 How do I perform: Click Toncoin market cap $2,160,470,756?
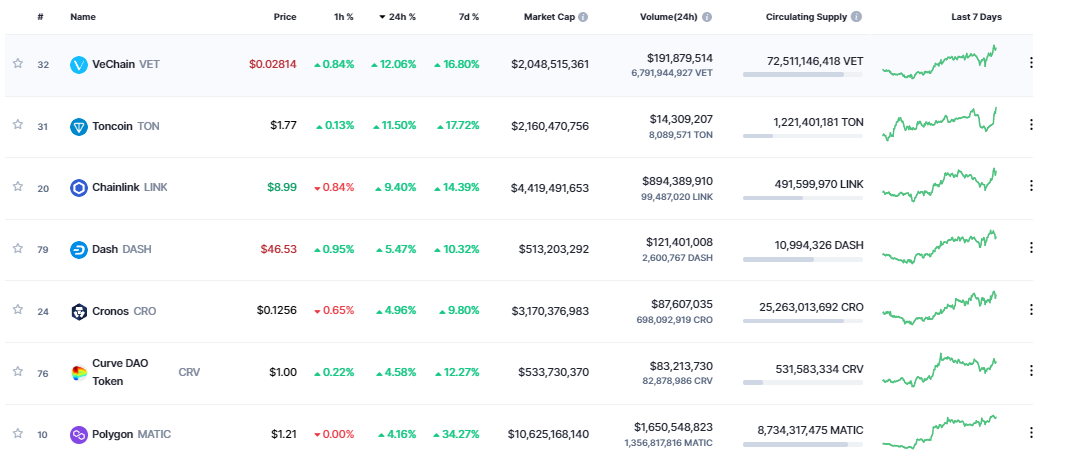[549, 125]
